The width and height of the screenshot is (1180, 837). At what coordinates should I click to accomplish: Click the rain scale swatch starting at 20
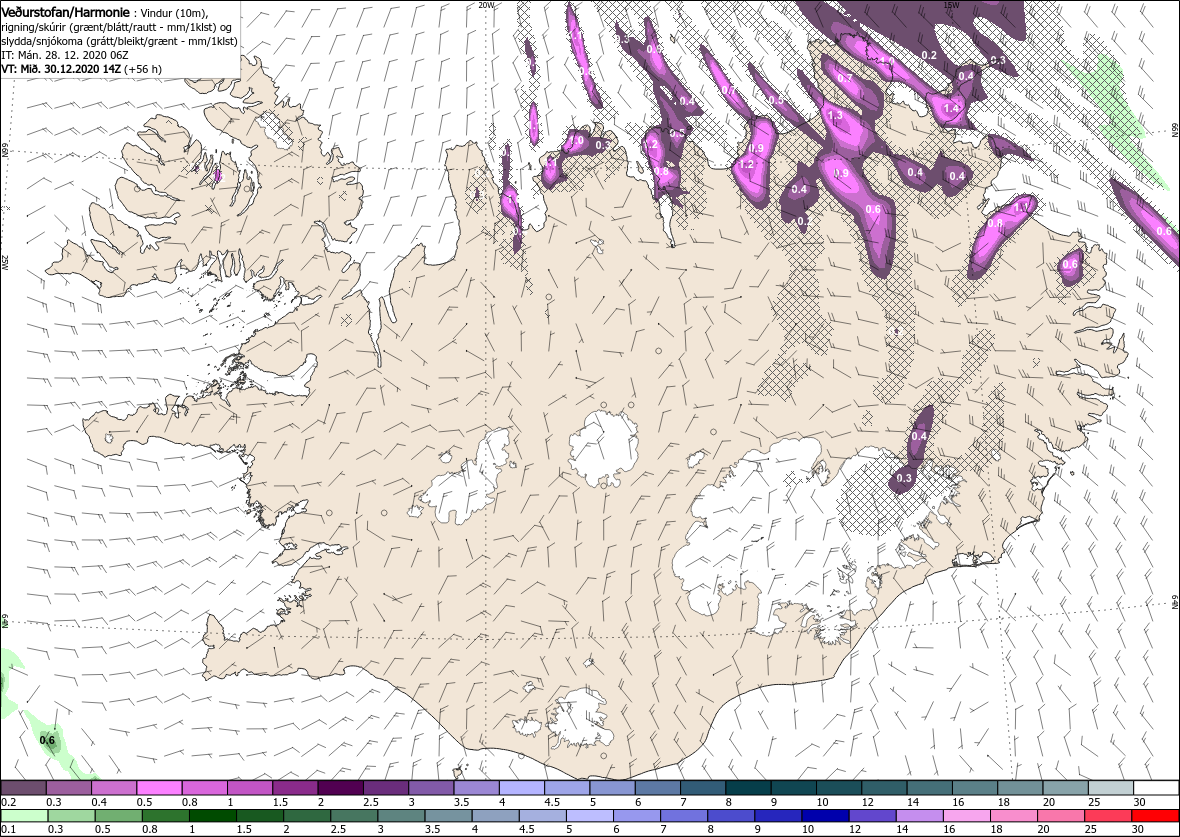pyautogui.click(x=1060, y=817)
